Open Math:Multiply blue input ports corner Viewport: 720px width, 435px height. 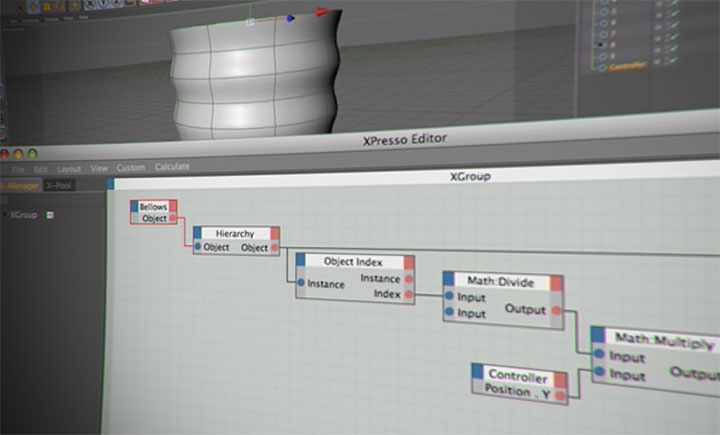coord(597,334)
